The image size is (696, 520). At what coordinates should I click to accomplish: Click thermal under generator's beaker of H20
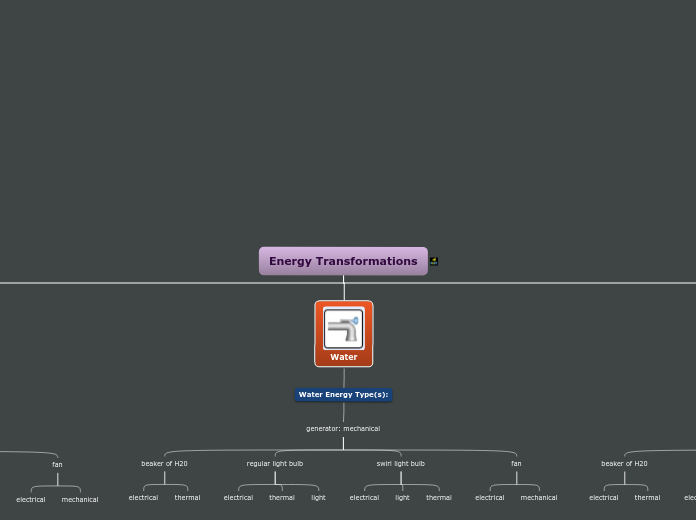click(187, 498)
